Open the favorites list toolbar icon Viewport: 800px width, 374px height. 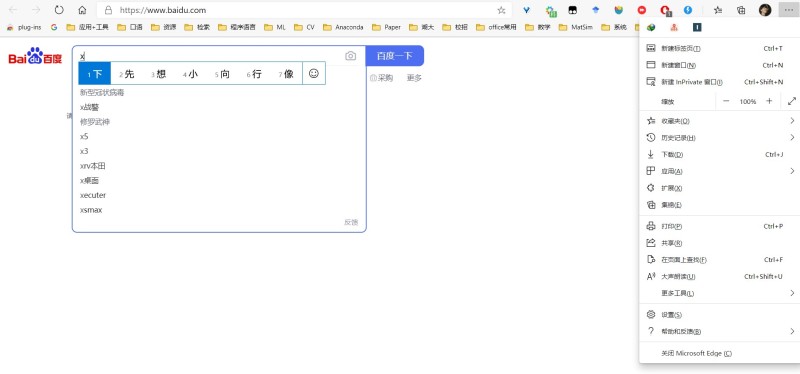pyautogui.click(x=718, y=10)
